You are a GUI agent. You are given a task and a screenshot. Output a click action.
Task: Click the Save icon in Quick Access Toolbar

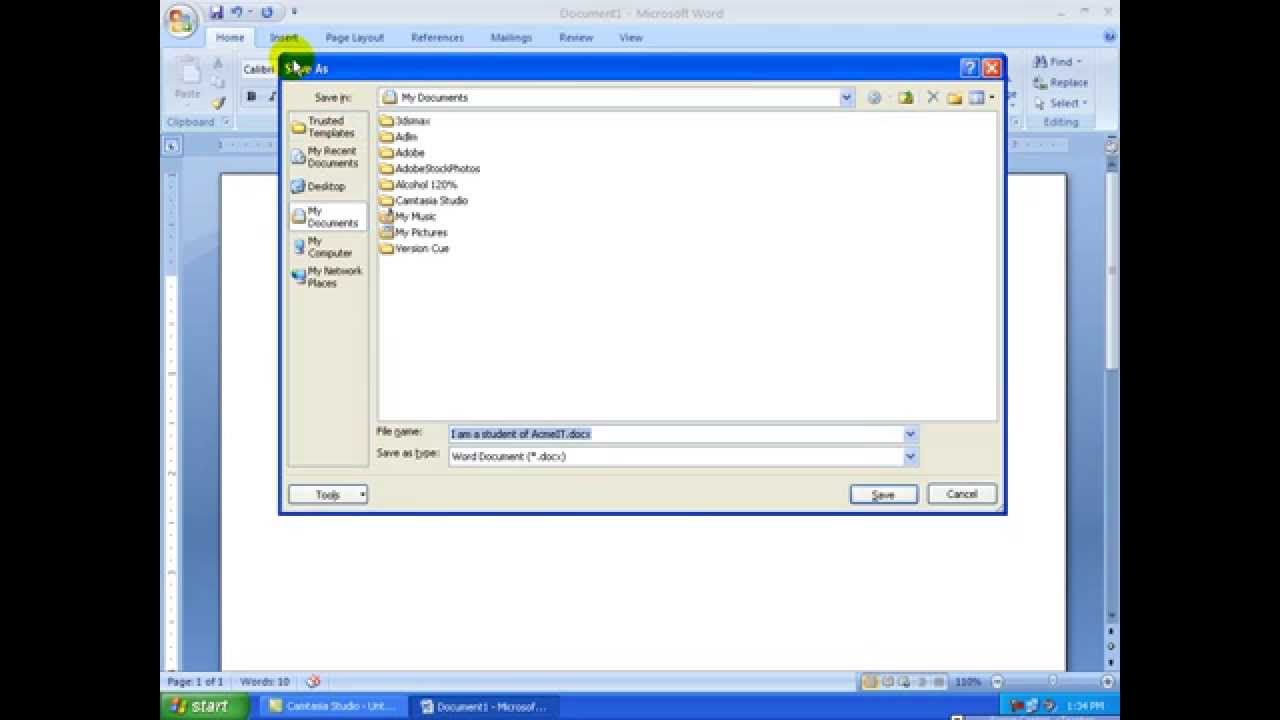coord(217,13)
